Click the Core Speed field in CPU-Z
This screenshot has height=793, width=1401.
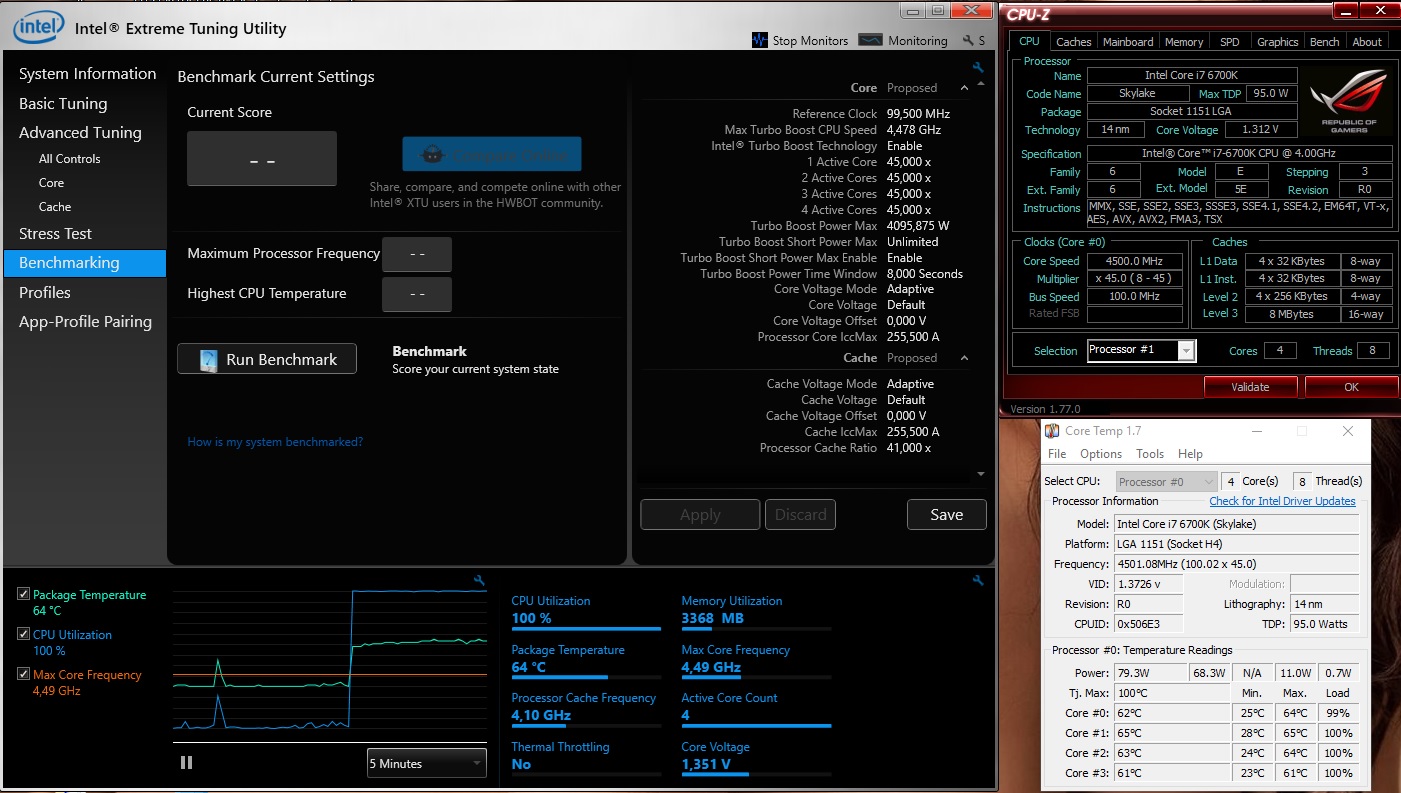(1135, 261)
